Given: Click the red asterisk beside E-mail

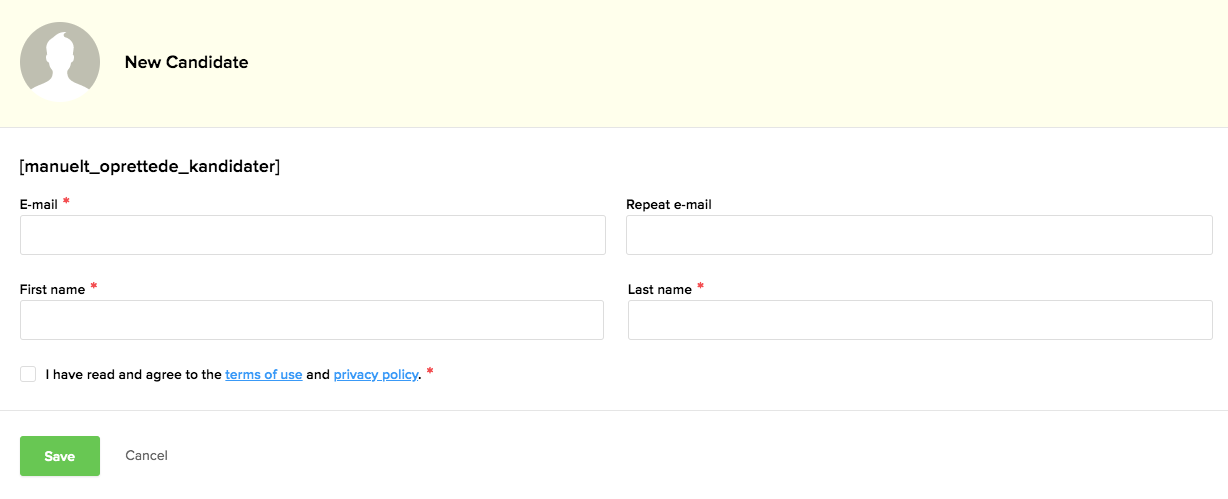Looking at the screenshot, I should click(66, 202).
